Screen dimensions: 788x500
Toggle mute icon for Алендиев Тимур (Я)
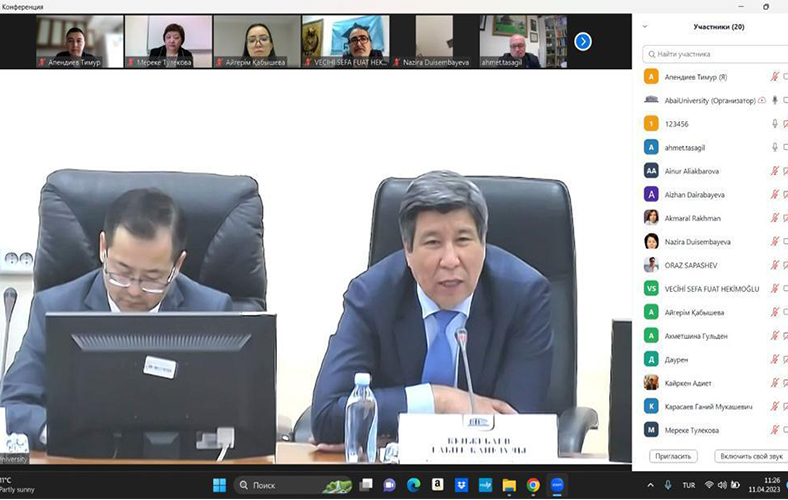pyautogui.click(x=774, y=76)
